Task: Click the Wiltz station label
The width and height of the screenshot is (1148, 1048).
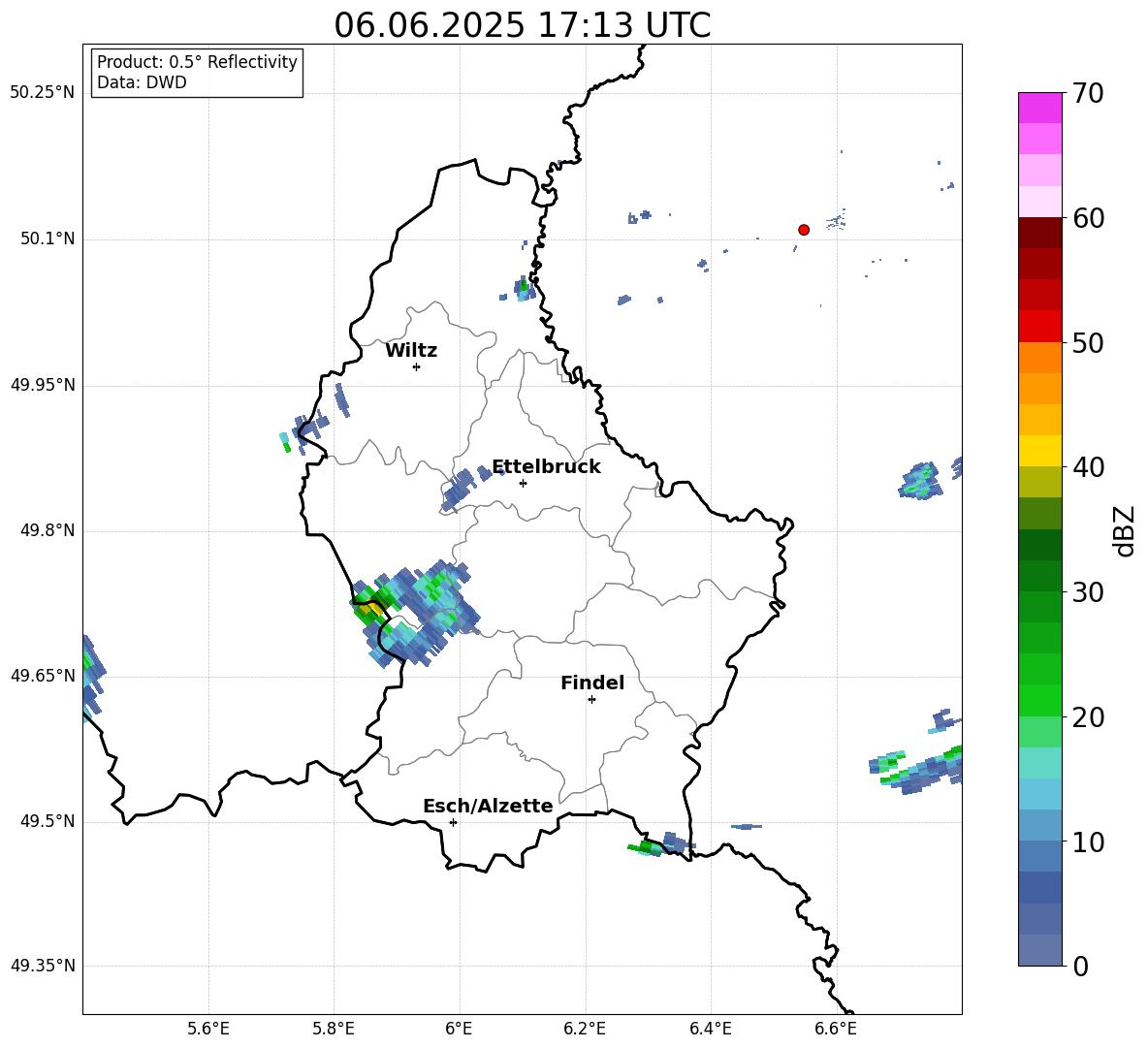Action: pyautogui.click(x=411, y=351)
